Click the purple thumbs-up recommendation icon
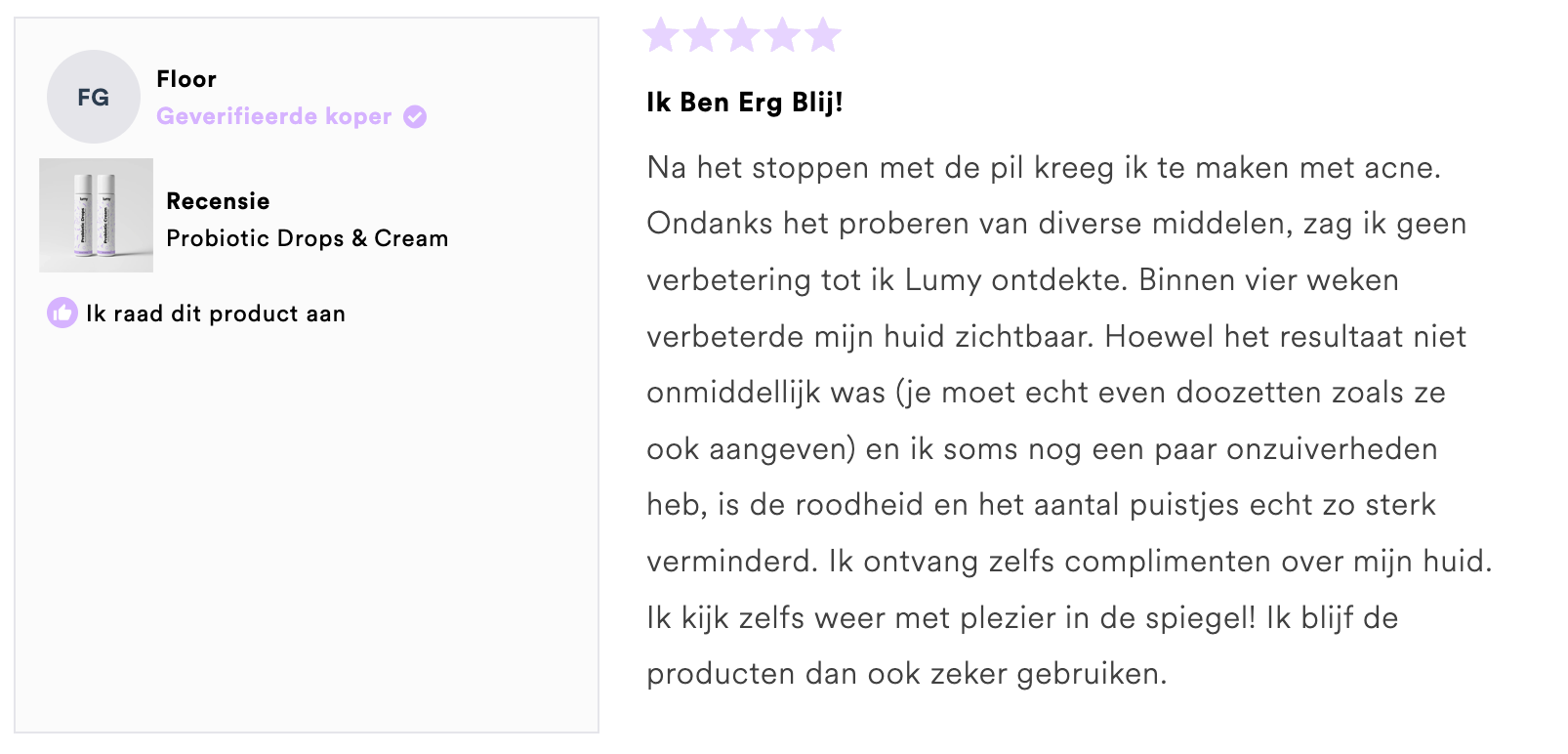This screenshot has height=754, width=1568. 62,314
